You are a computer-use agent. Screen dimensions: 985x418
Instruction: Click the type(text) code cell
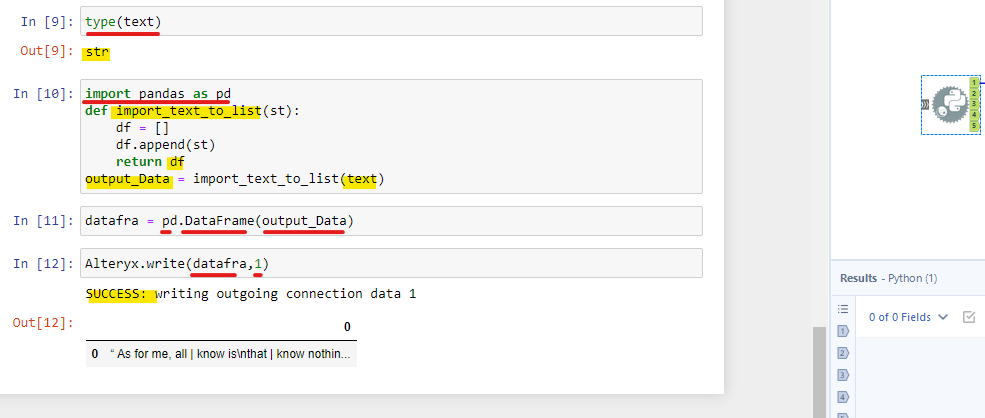click(x=392, y=21)
